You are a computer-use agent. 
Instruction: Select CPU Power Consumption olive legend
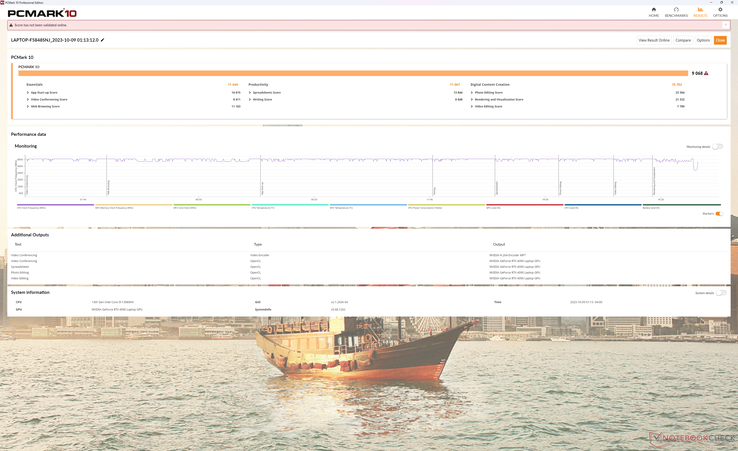[446, 206]
